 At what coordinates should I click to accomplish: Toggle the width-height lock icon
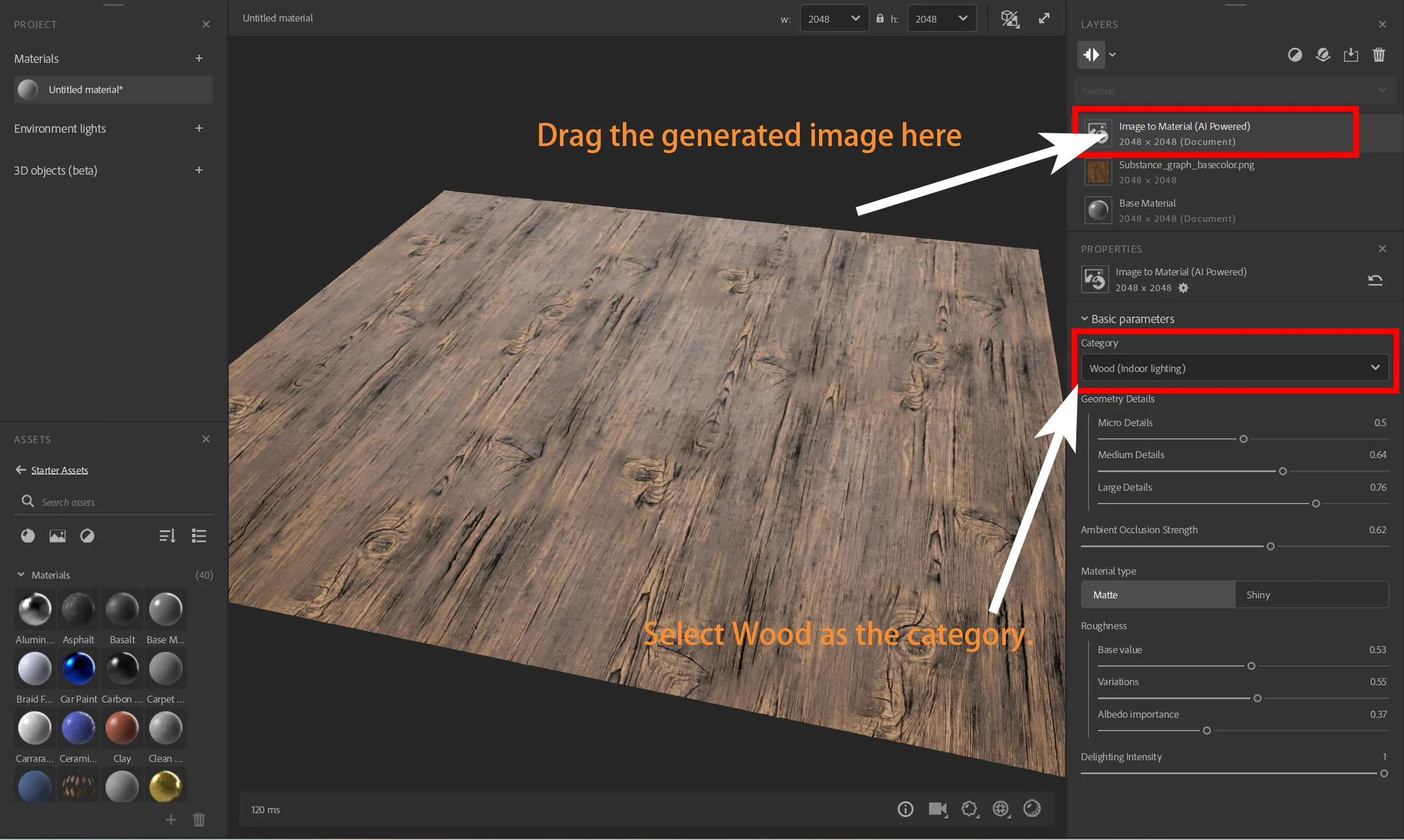pos(880,19)
